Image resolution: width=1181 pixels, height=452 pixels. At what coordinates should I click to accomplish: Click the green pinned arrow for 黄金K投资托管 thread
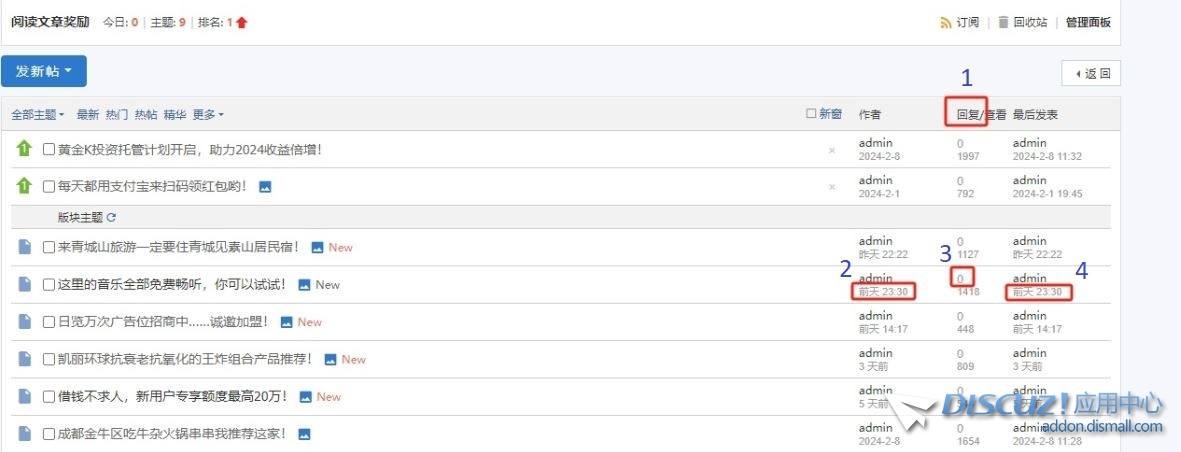[24, 149]
